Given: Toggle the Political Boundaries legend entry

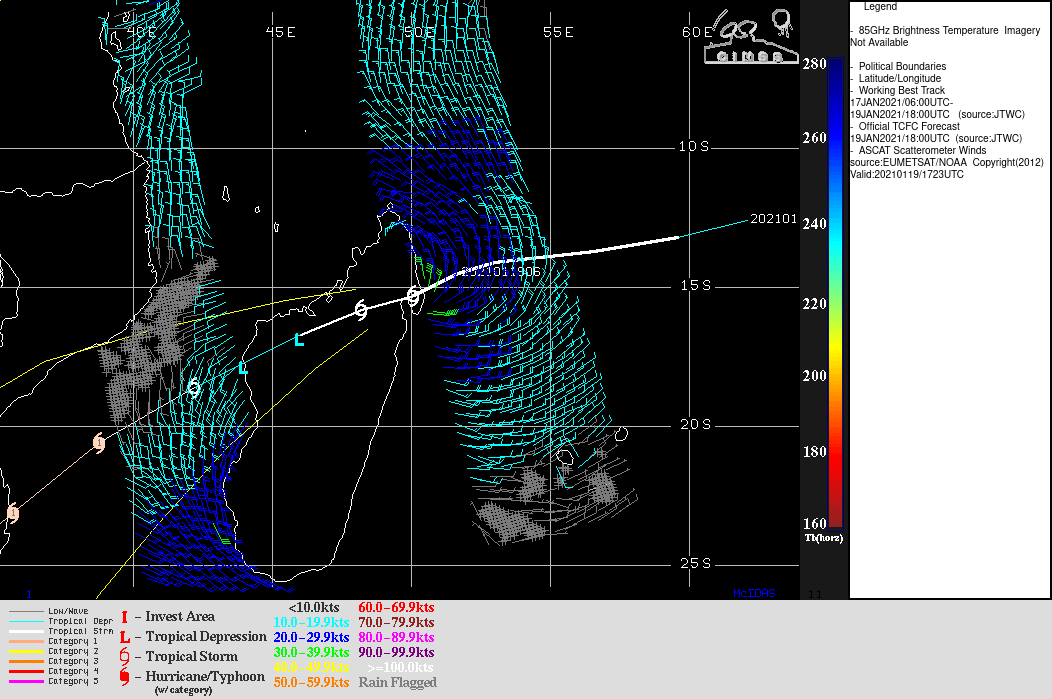Looking at the screenshot, I should coord(901,66).
